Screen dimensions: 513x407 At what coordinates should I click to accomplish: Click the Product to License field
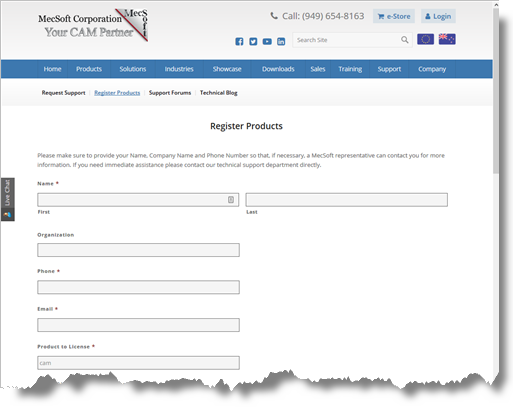click(138, 363)
